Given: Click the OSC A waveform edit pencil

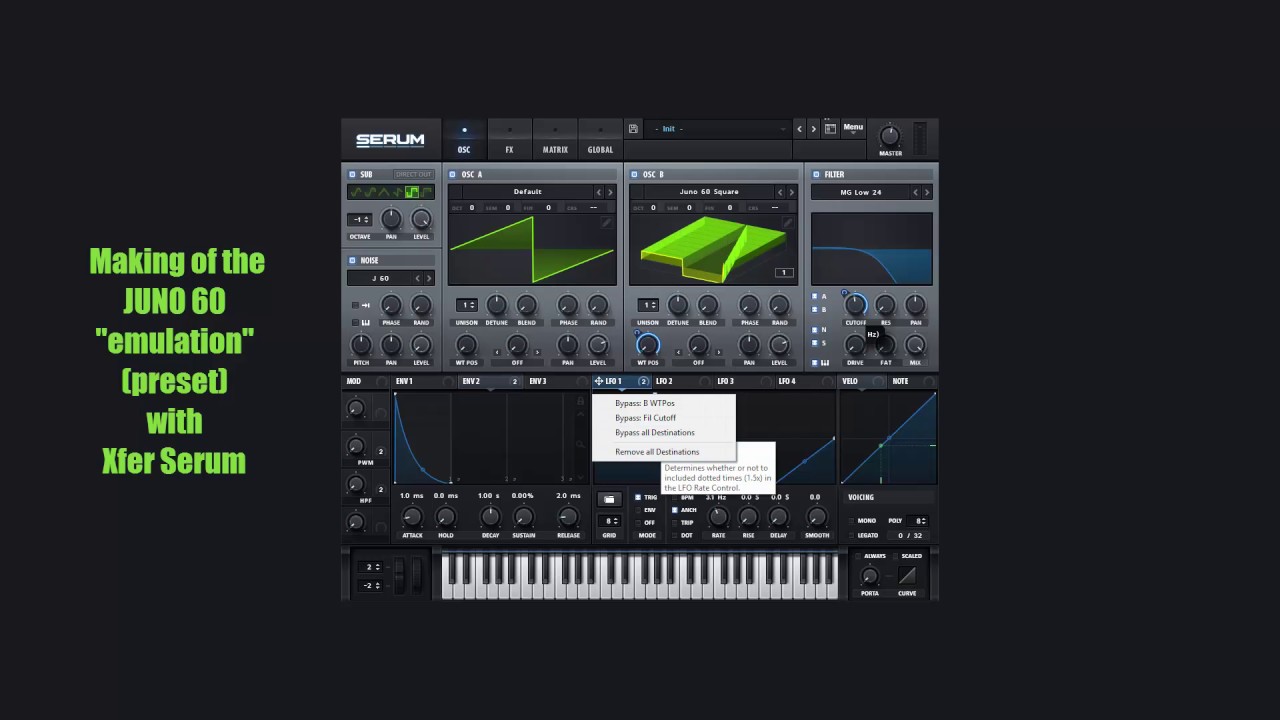Looking at the screenshot, I should click(606, 223).
